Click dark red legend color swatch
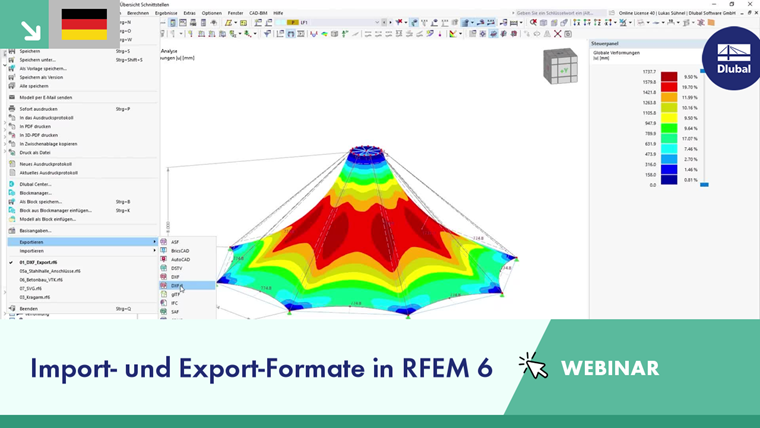 click(x=669, y=77)
